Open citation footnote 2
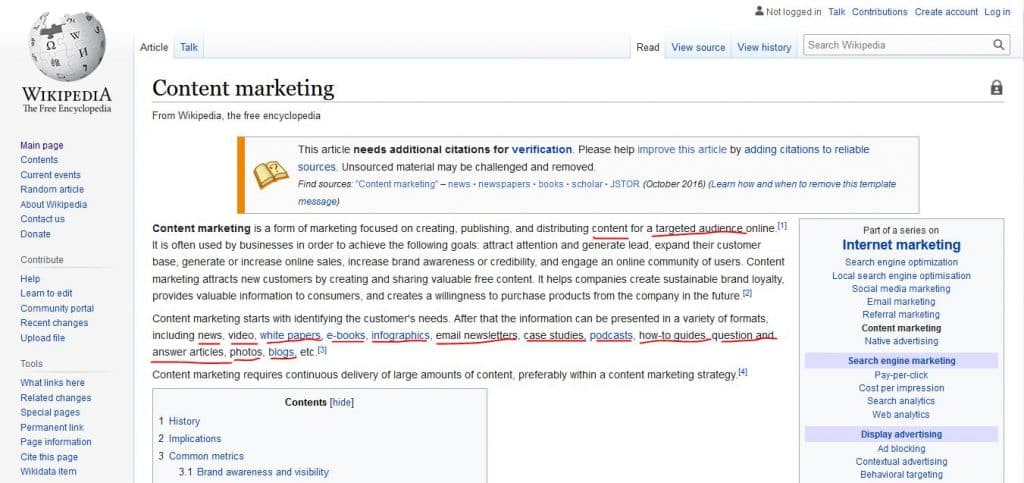Screen dimensions: 1024x483 [747, 294]
